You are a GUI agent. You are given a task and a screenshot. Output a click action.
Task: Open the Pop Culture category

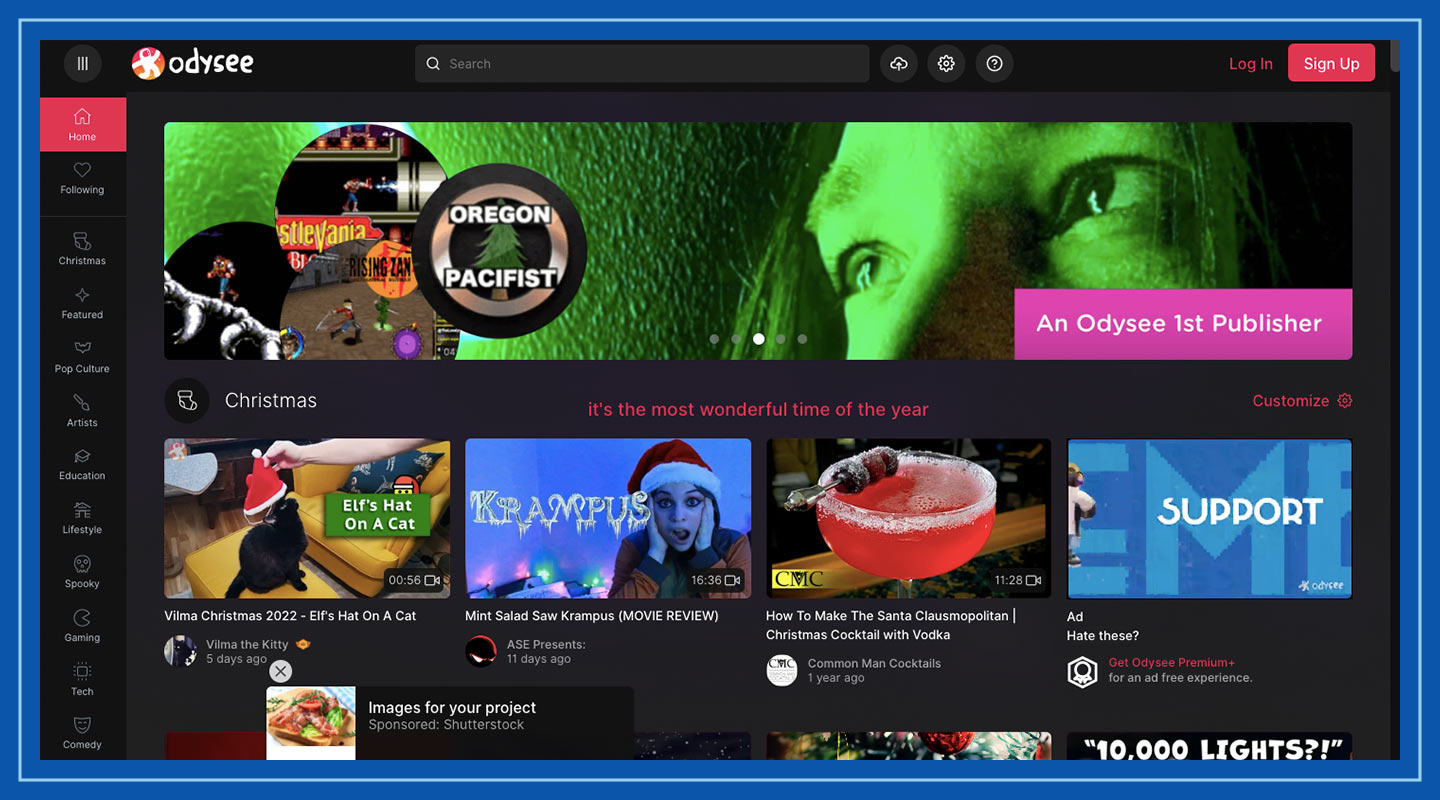81,355
